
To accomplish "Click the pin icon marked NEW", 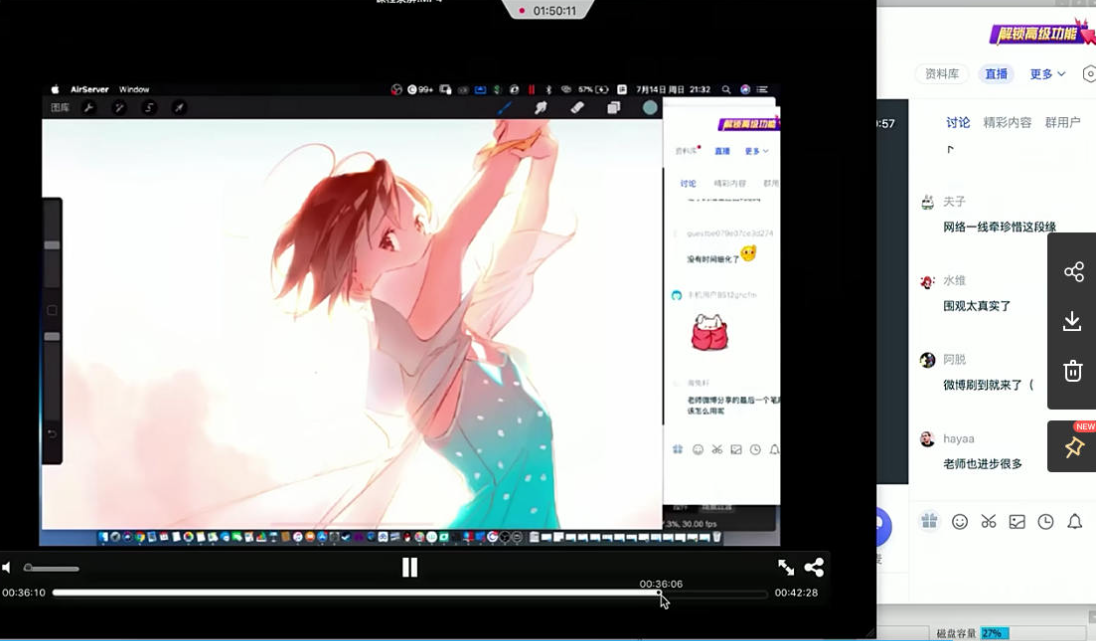I will pos(1073,446).
